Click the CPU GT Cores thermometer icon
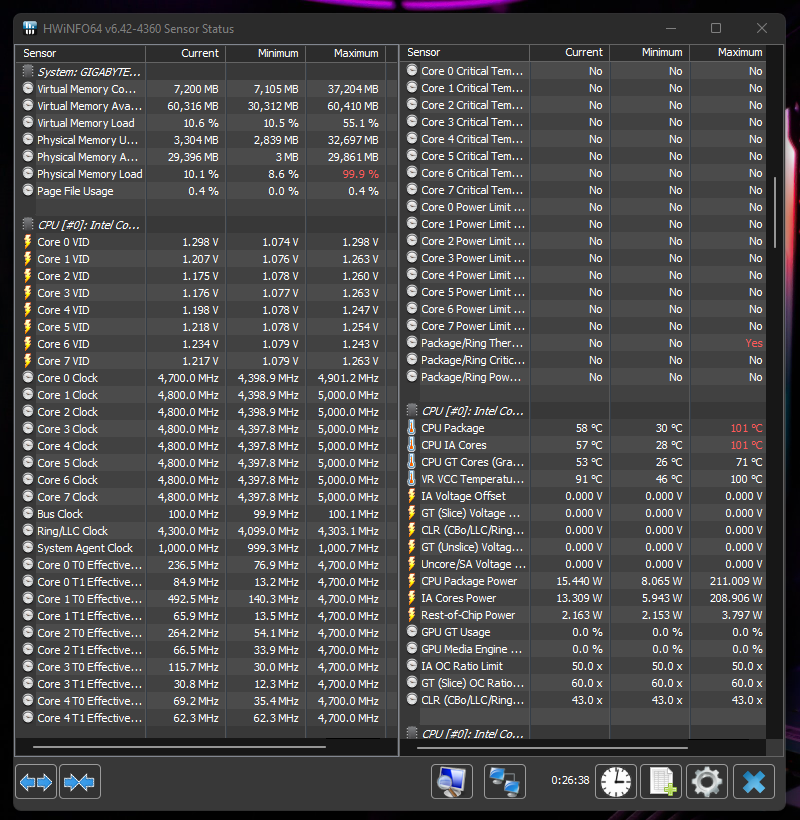Image resolution: width=800 pixels, height=820 pixels. 412,462
